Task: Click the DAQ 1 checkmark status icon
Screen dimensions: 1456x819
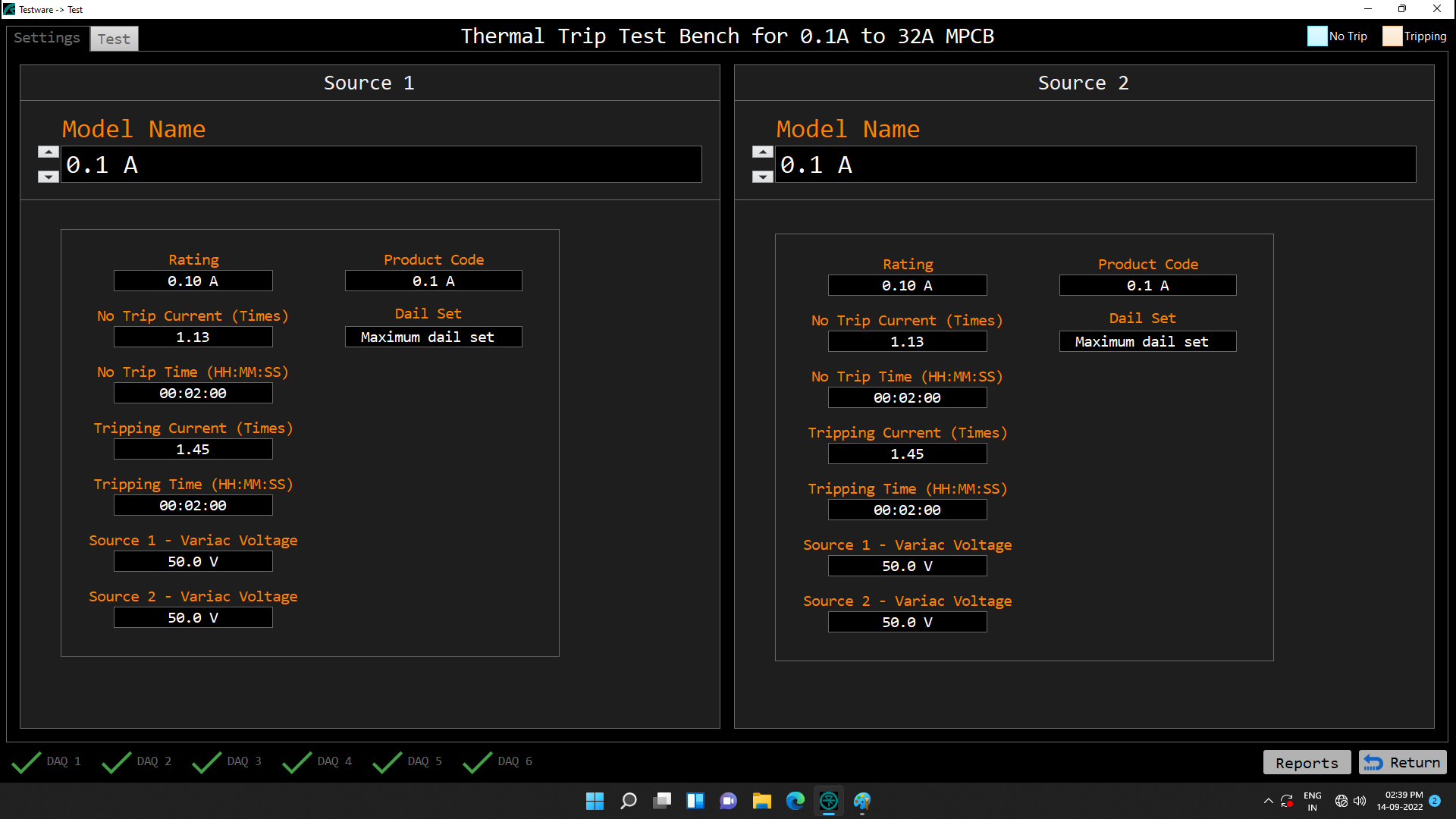Action: [27, 762]
